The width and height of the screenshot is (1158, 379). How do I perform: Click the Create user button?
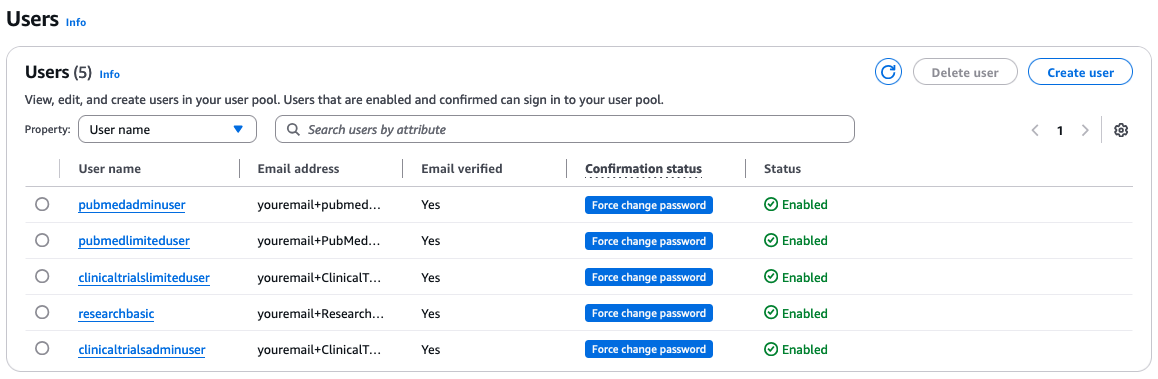pyautogui.click(x=1080, y=72)
